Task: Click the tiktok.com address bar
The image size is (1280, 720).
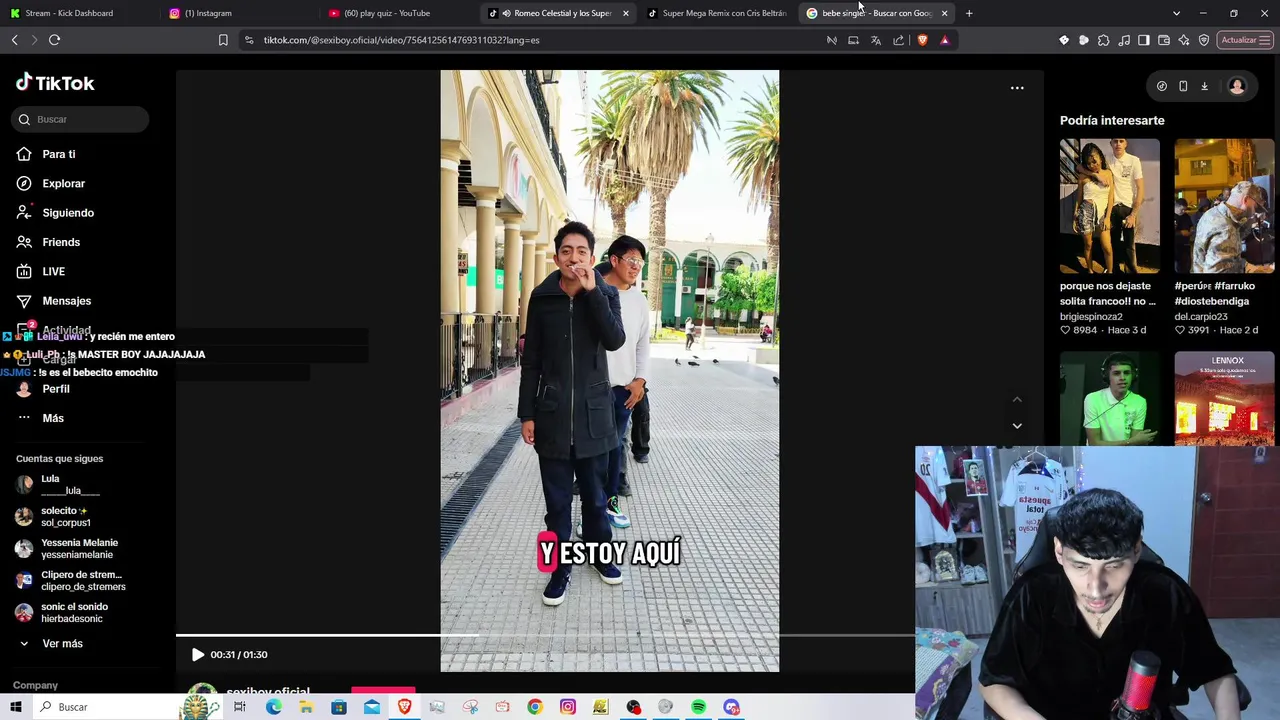Action: [x=530, y=40]
